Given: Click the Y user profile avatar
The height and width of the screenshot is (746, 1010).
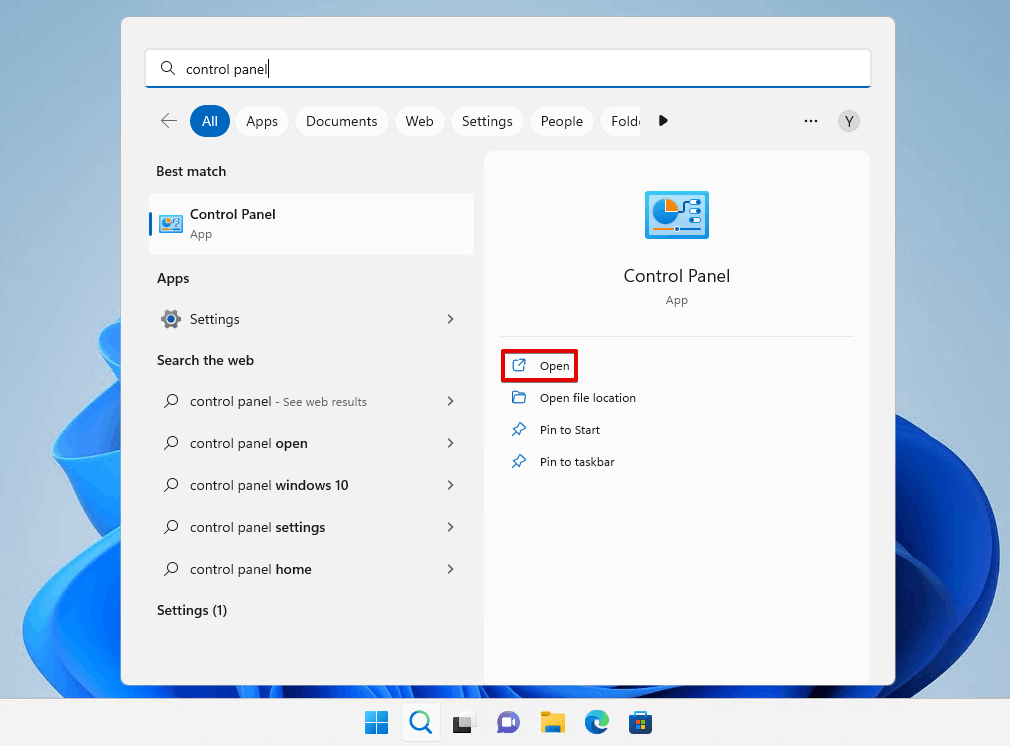Looking at the screenshot, I should pyautogui.click(x=848, y=121).
